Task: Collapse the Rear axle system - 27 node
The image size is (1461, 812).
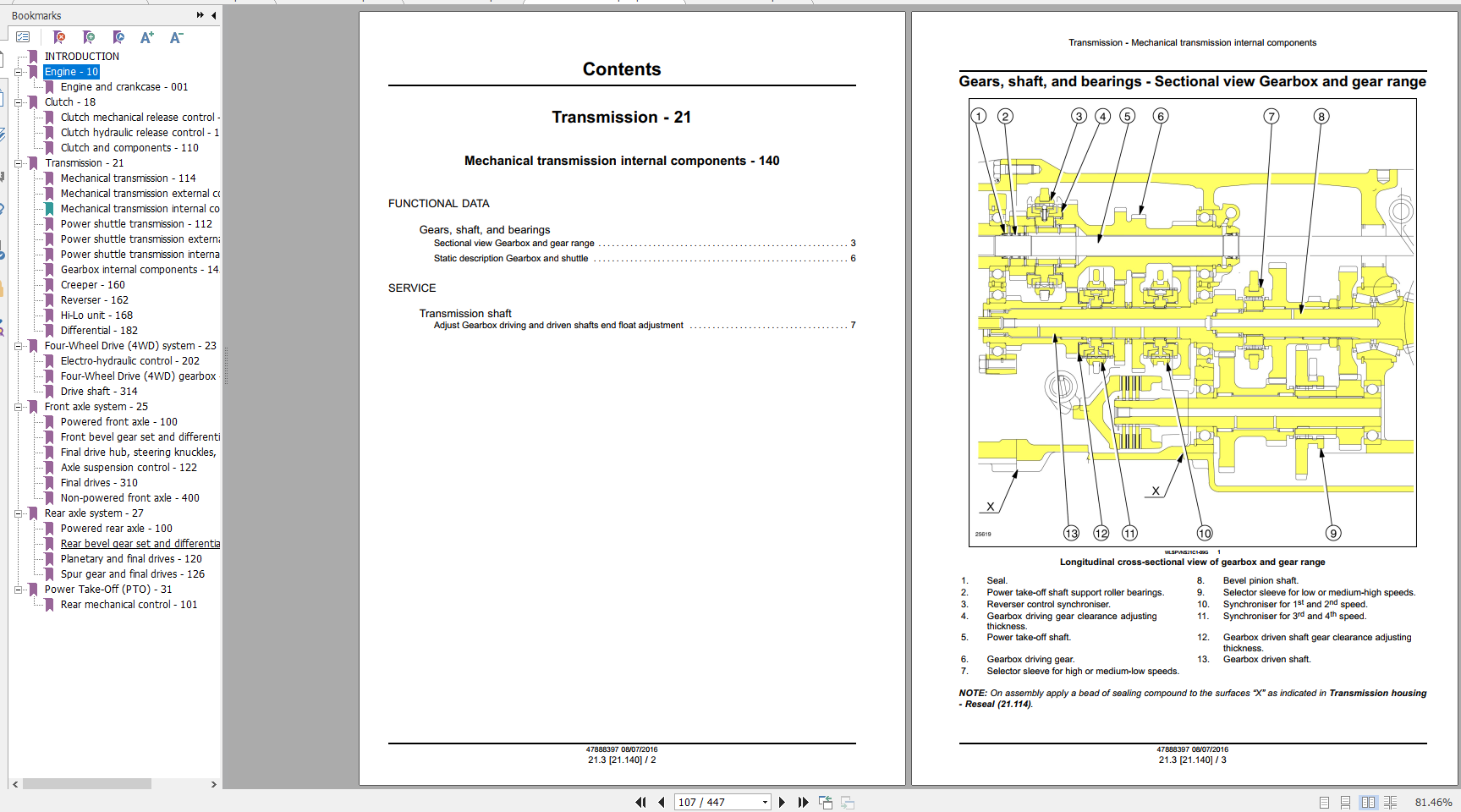Action: [19, 513]
